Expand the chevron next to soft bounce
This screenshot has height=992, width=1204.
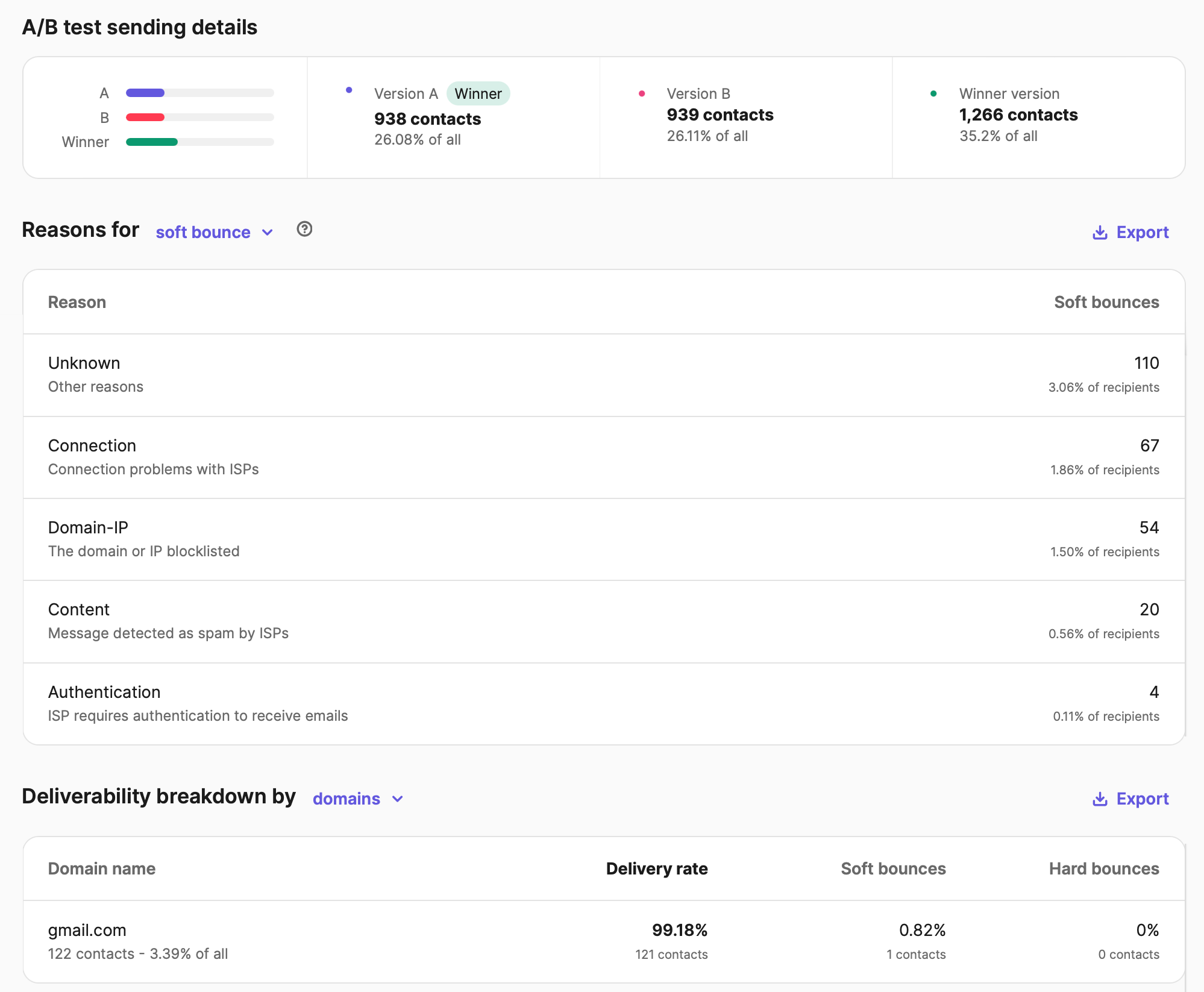268,232
